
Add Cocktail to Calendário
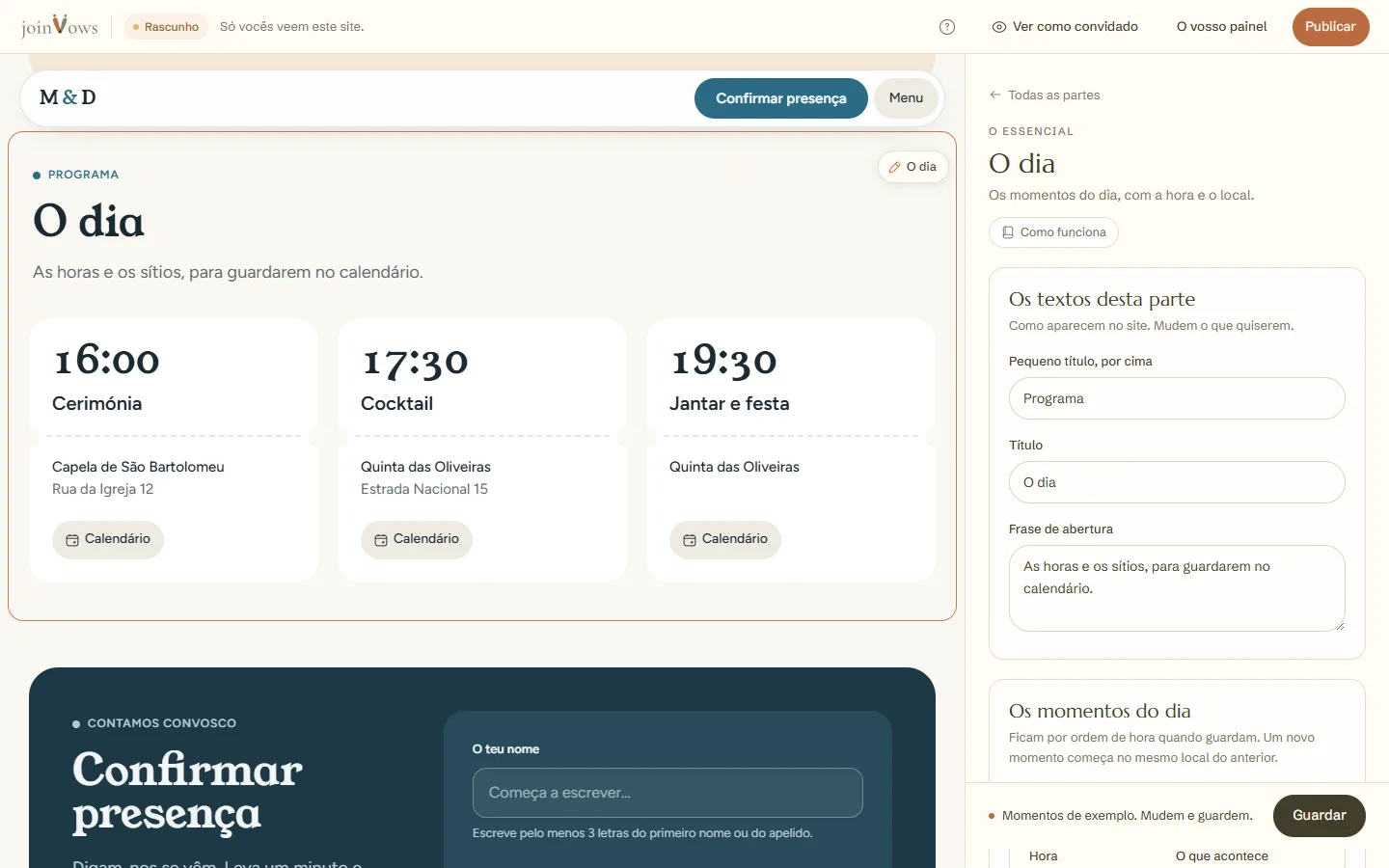(417, 539)
